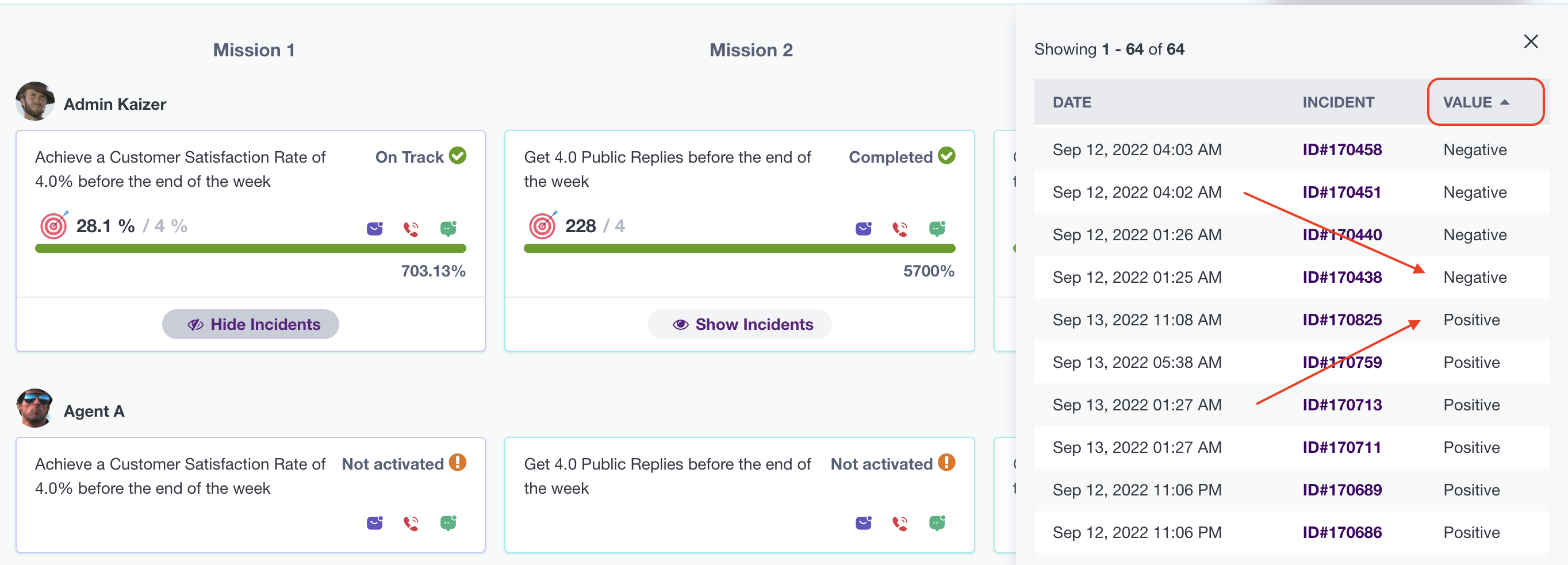Hide Incidents for Admin Kaizer Mission 1
This screenshot has width=1568, height=565.
[250, 324]
